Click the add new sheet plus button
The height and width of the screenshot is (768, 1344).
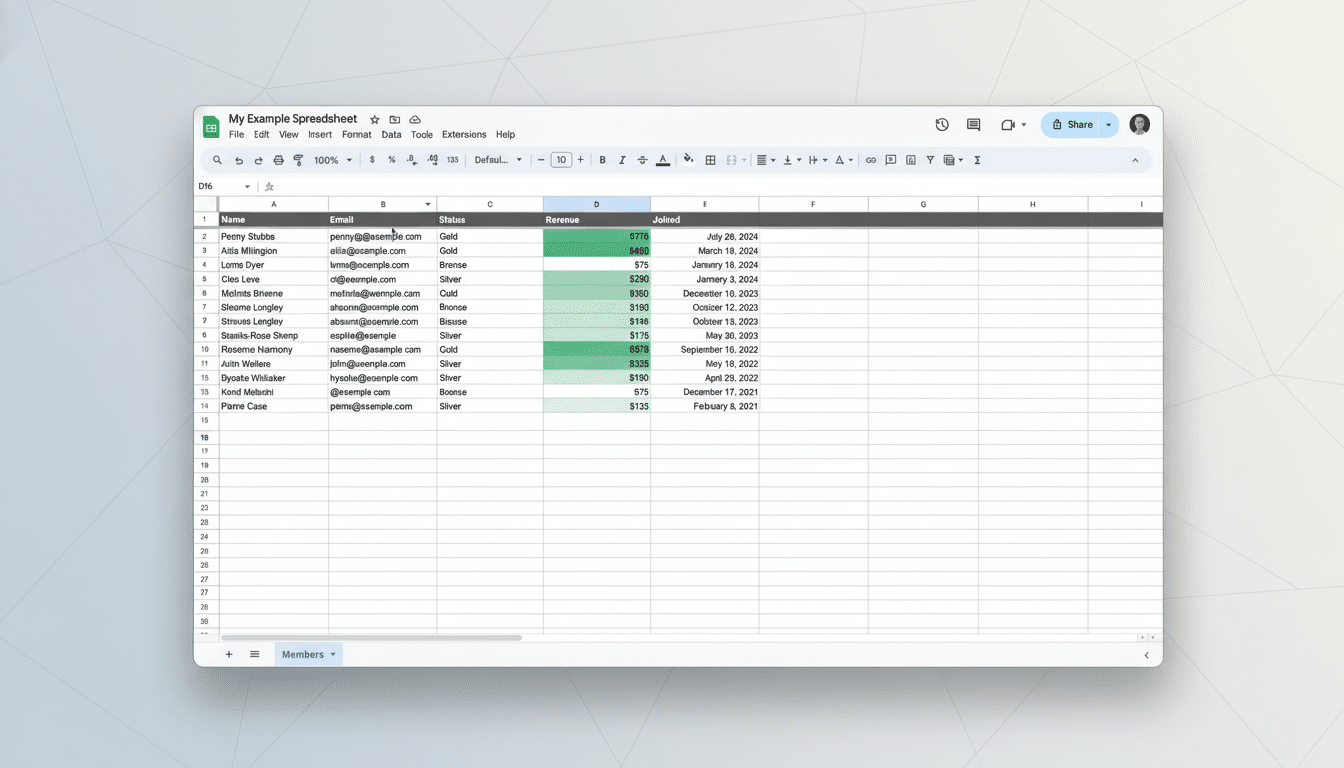coord(229,655)
